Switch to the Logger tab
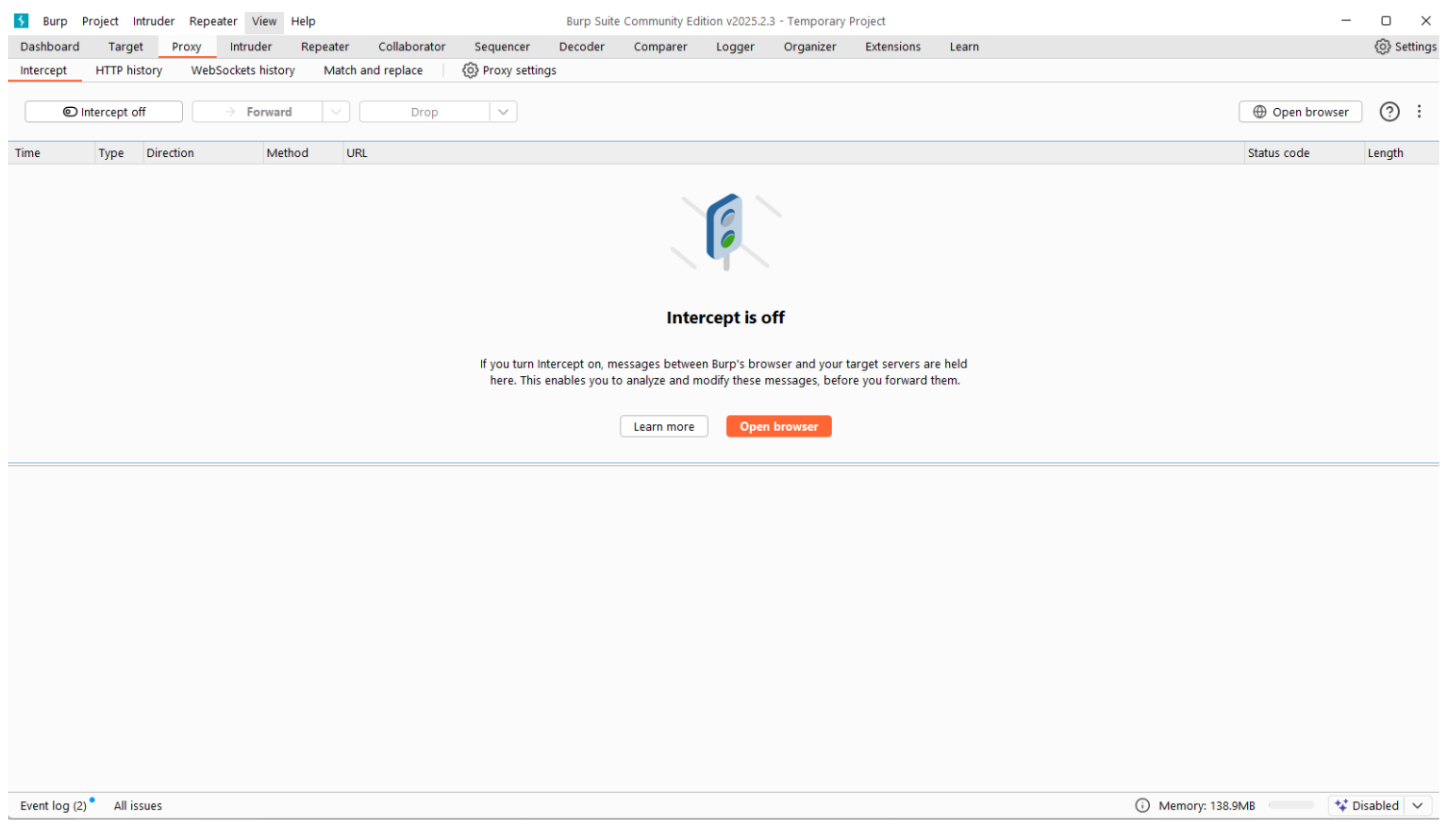The image size is (1448, 834). coord(735,46)
